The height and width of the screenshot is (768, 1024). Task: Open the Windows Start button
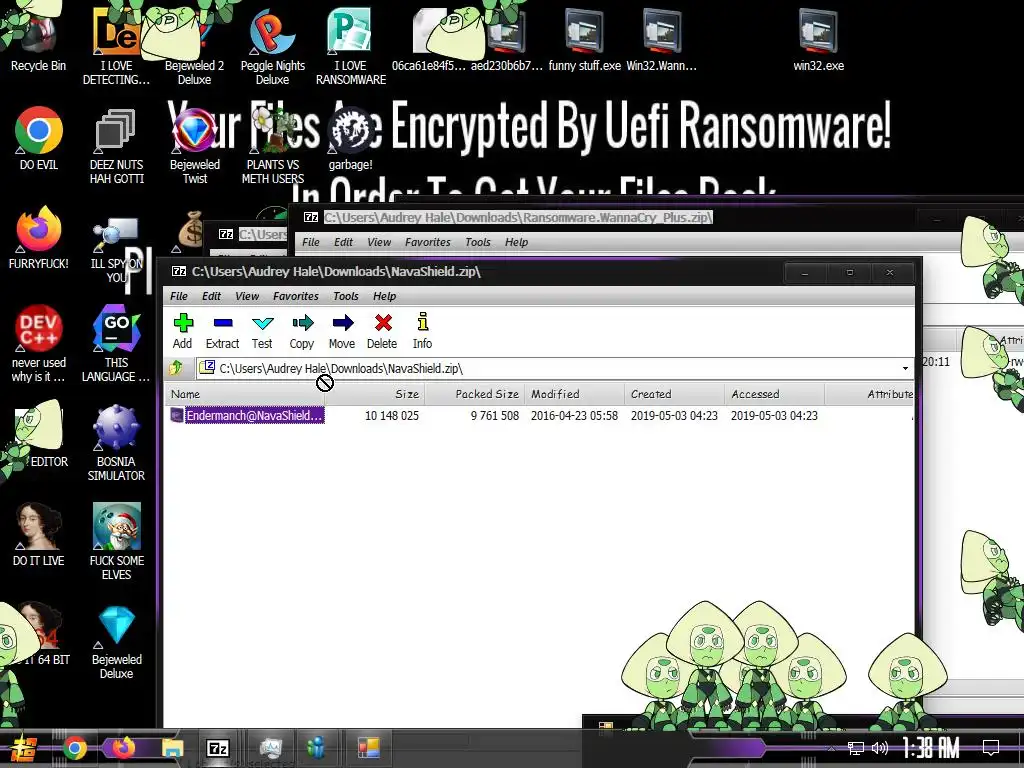pos(23,748)
